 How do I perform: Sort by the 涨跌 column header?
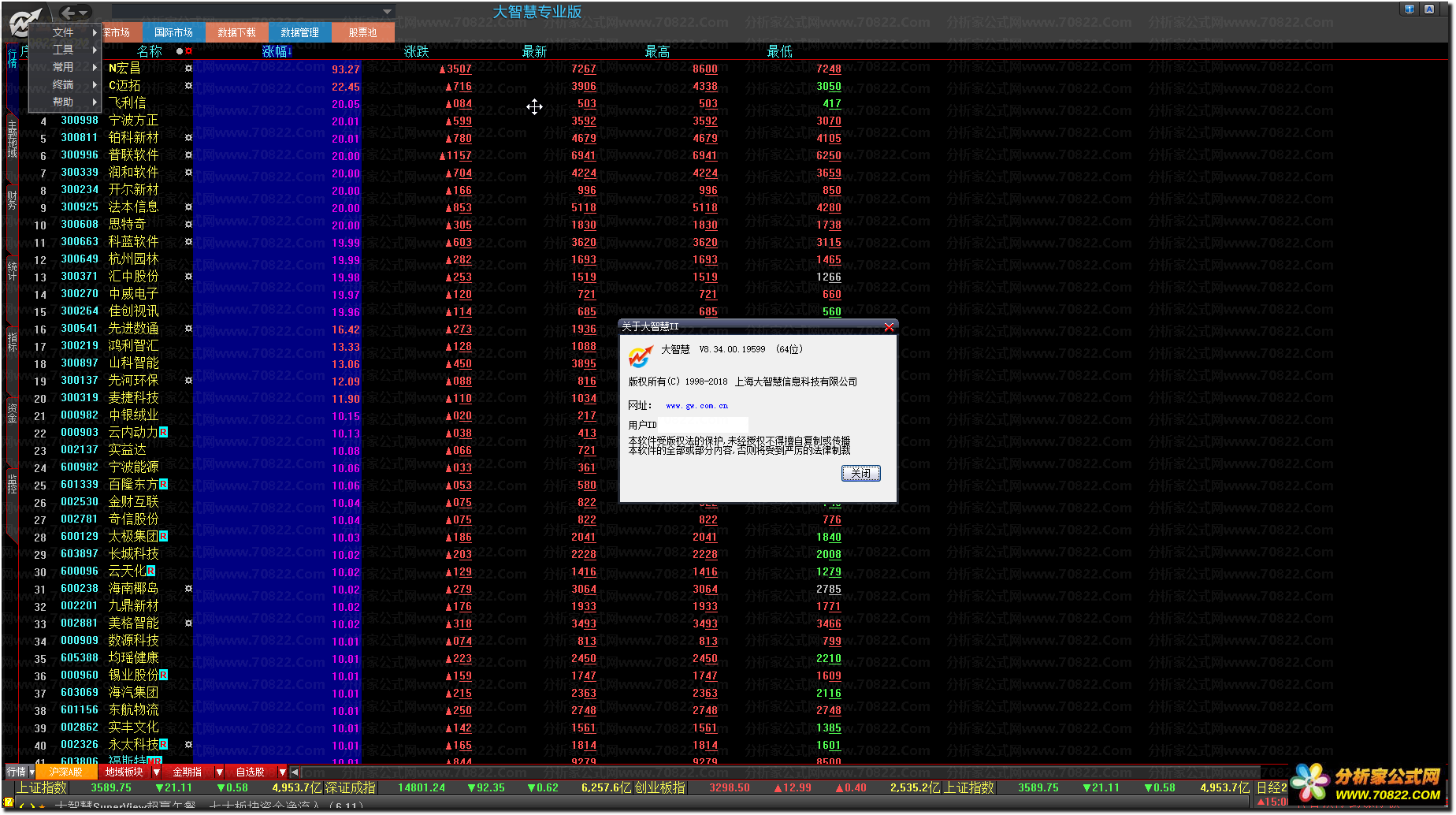[x=416, y=51]
